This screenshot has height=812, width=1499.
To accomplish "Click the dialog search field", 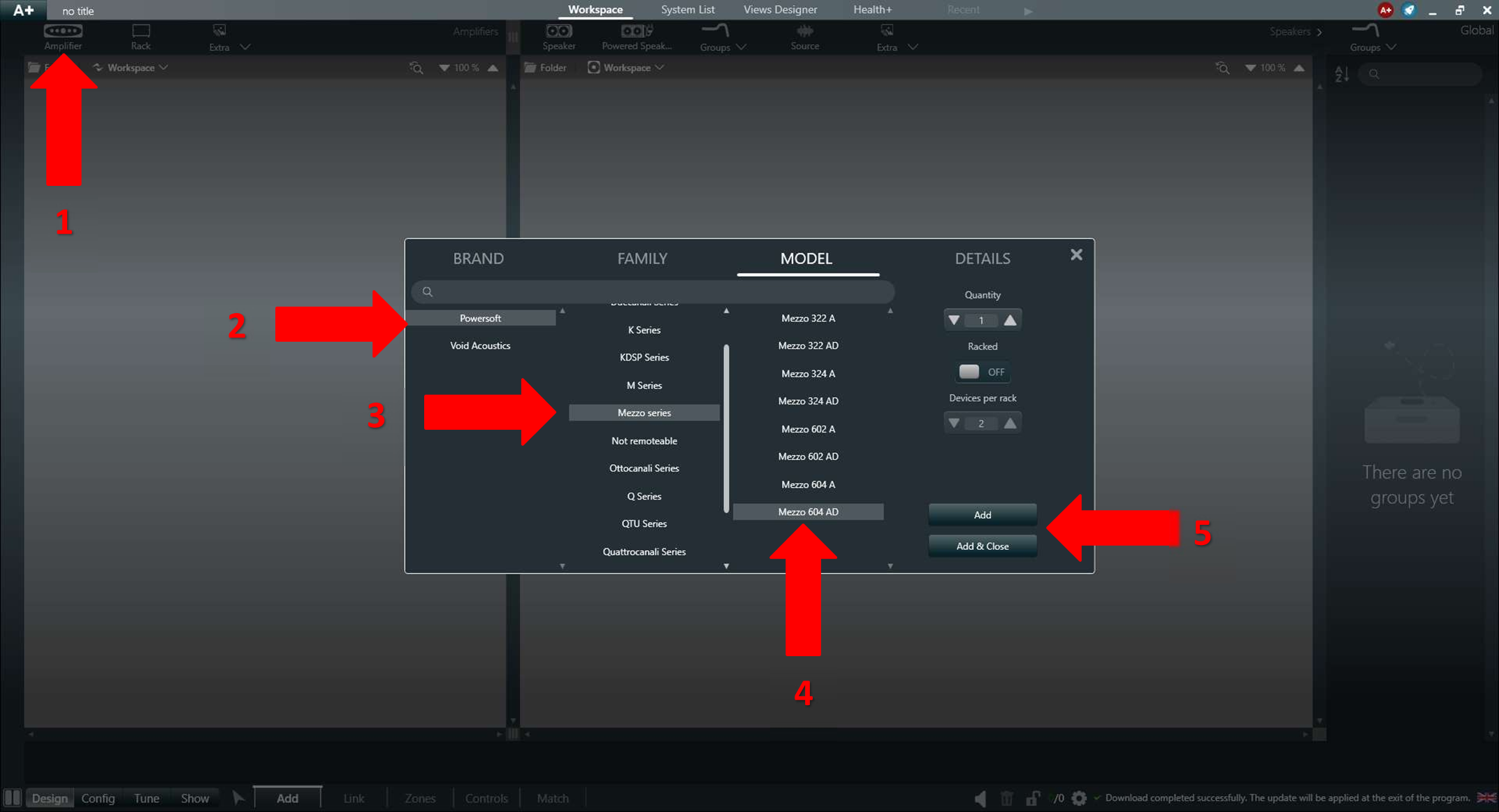I will point(653,292).
